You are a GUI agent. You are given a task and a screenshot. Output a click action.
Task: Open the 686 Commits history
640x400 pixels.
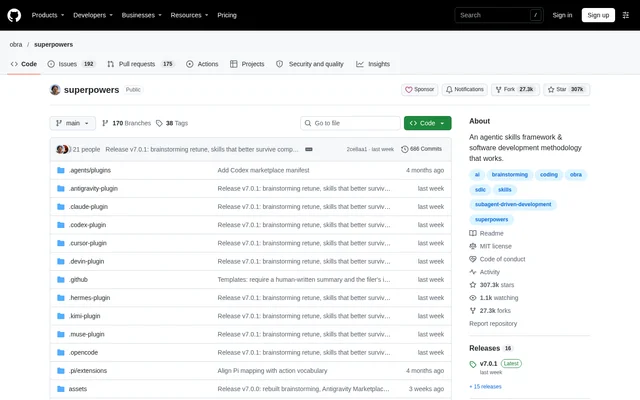[x=421, y=149]
